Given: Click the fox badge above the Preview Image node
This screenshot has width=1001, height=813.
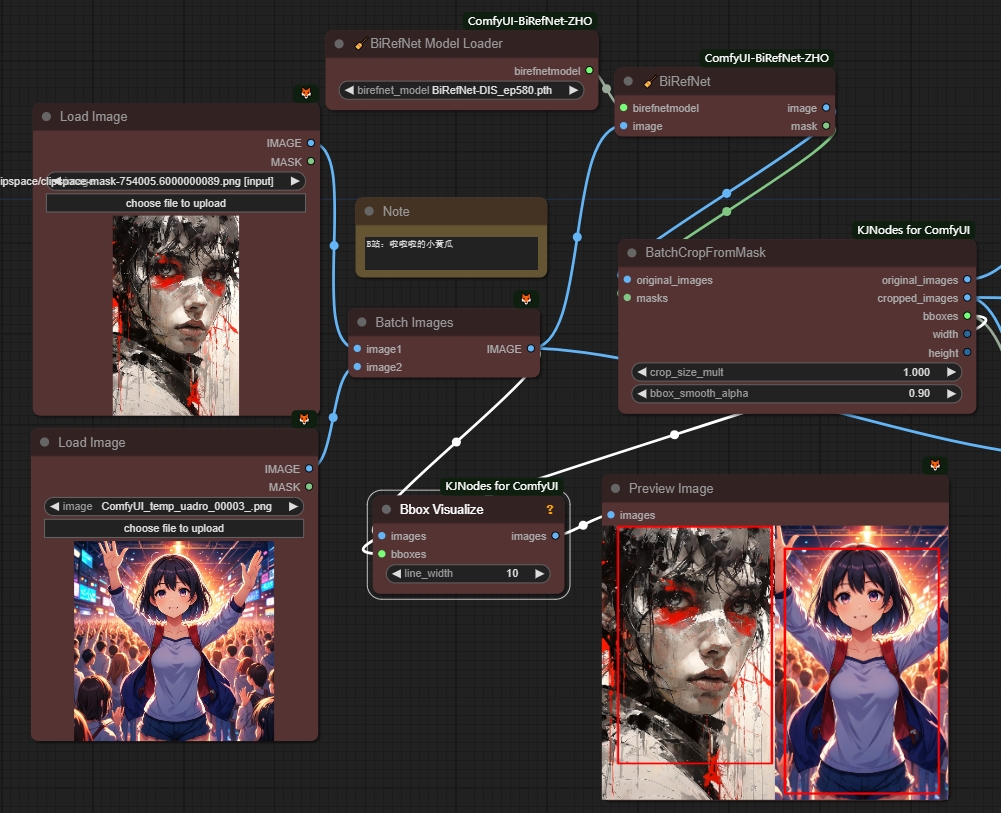Looking at the screenshot, I should (935, 466).
